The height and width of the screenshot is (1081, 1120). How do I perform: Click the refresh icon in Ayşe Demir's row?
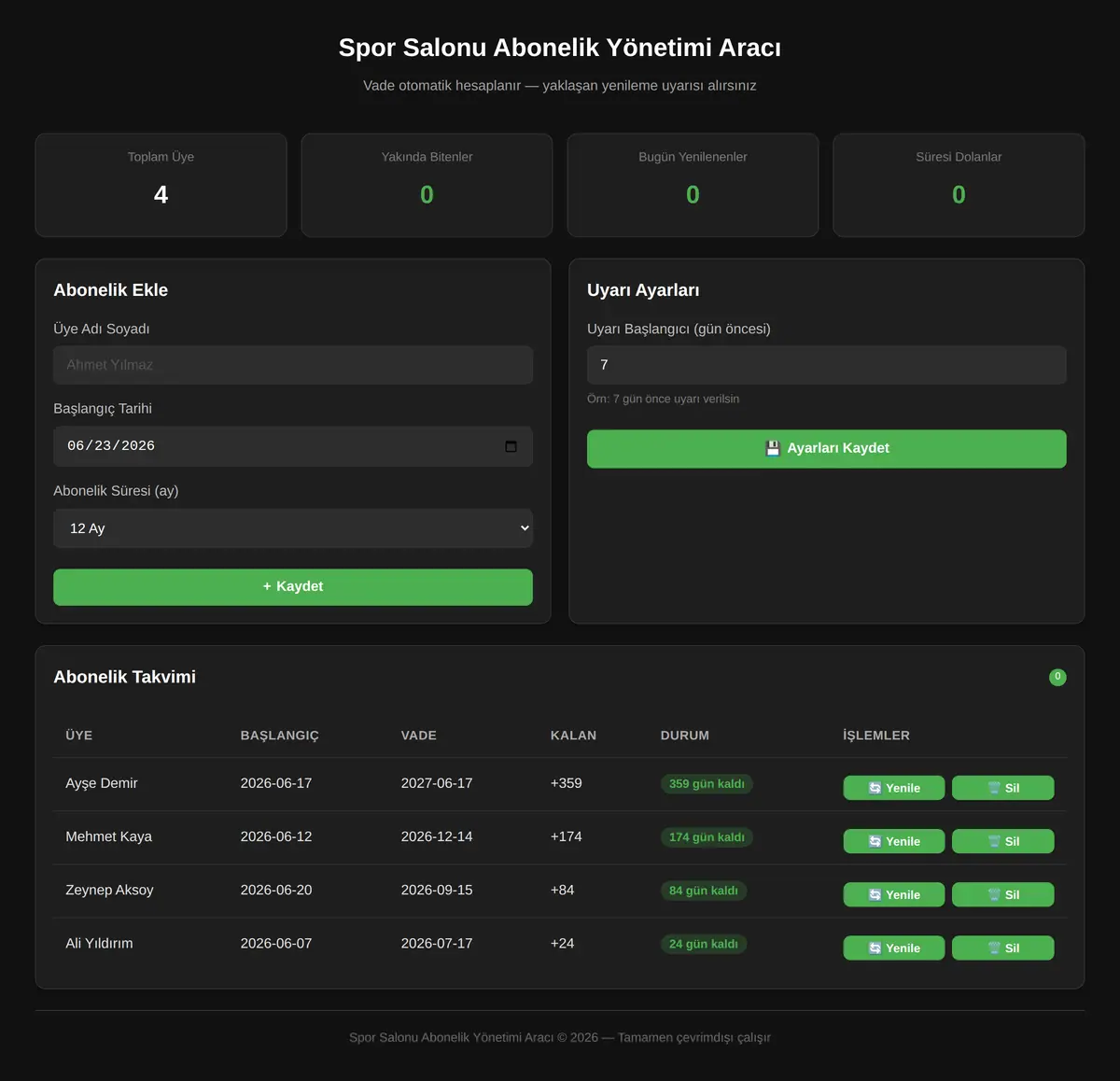pyautogui.click(x=875, y=788)
